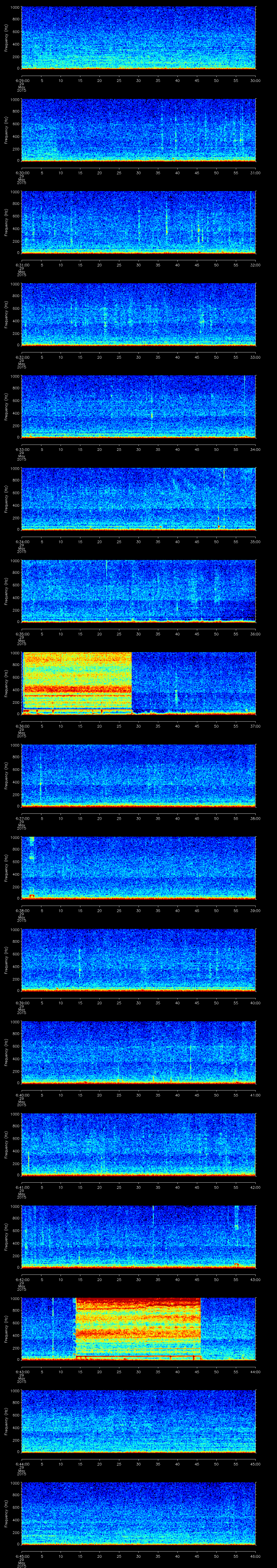
Task: Select the 40:00 end time label
Action: coord(255,1003)
